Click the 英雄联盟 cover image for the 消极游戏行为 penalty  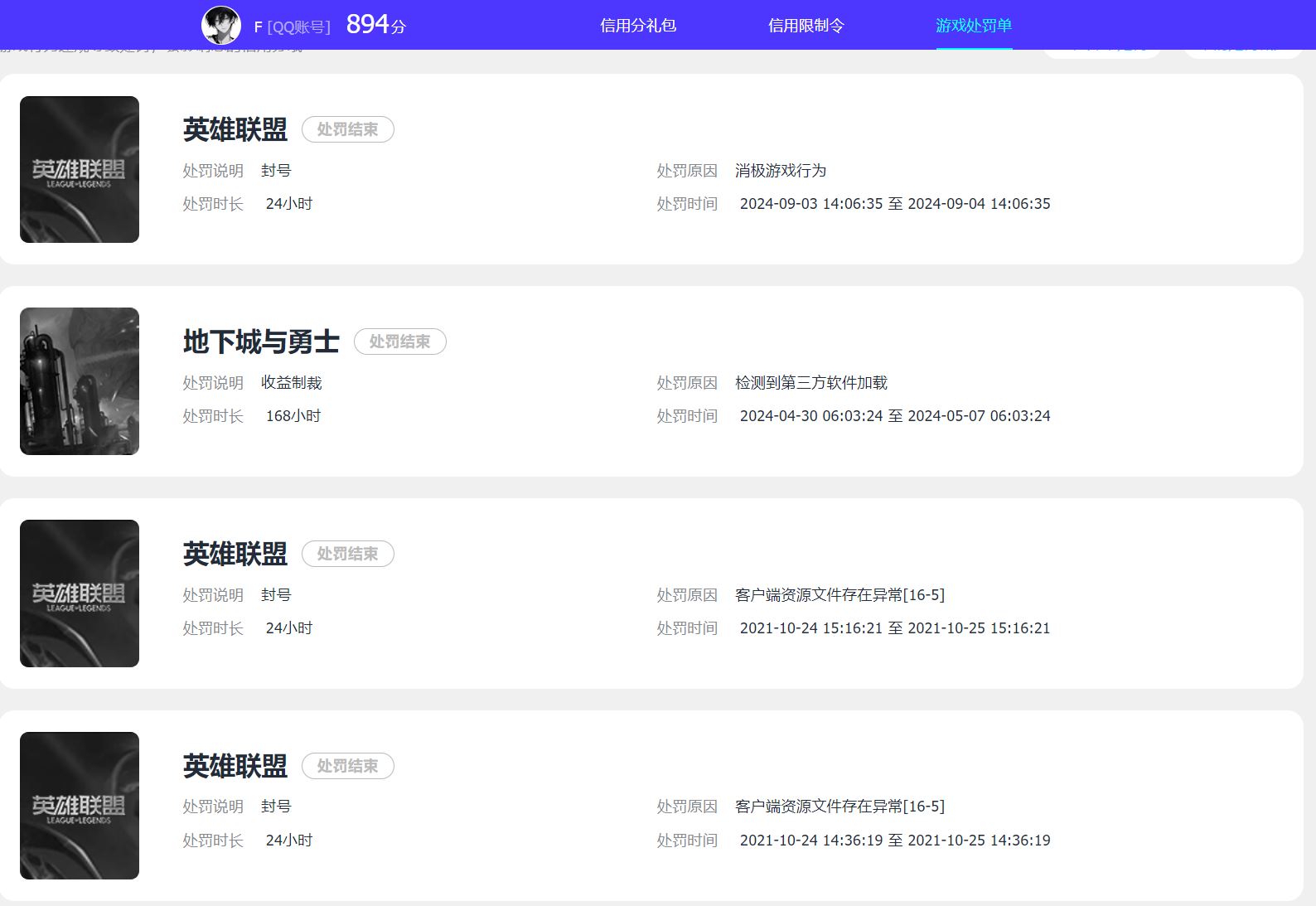coord(80,169)
